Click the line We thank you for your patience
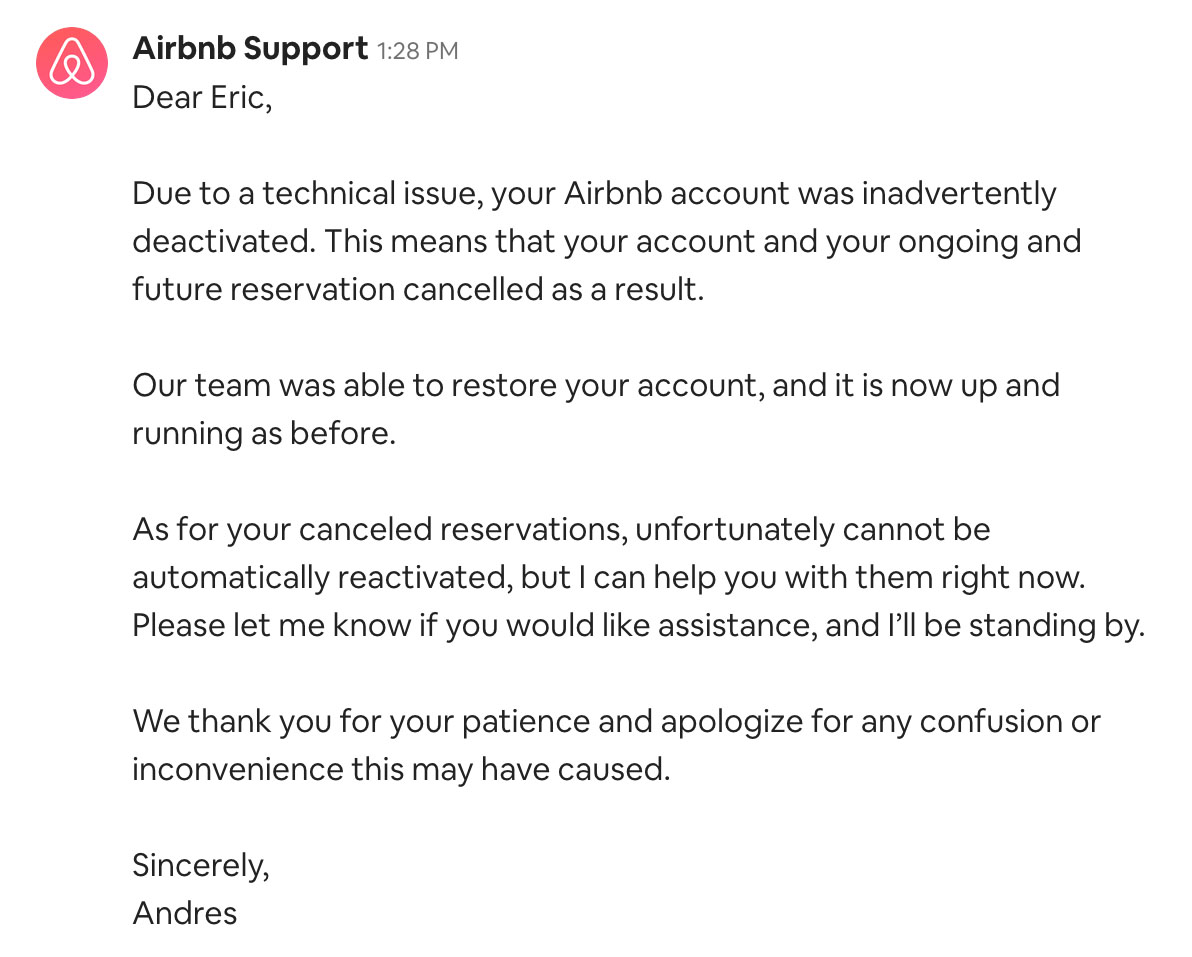The height and width of the screenshot is (957, 1192). (x=617, y=722)
